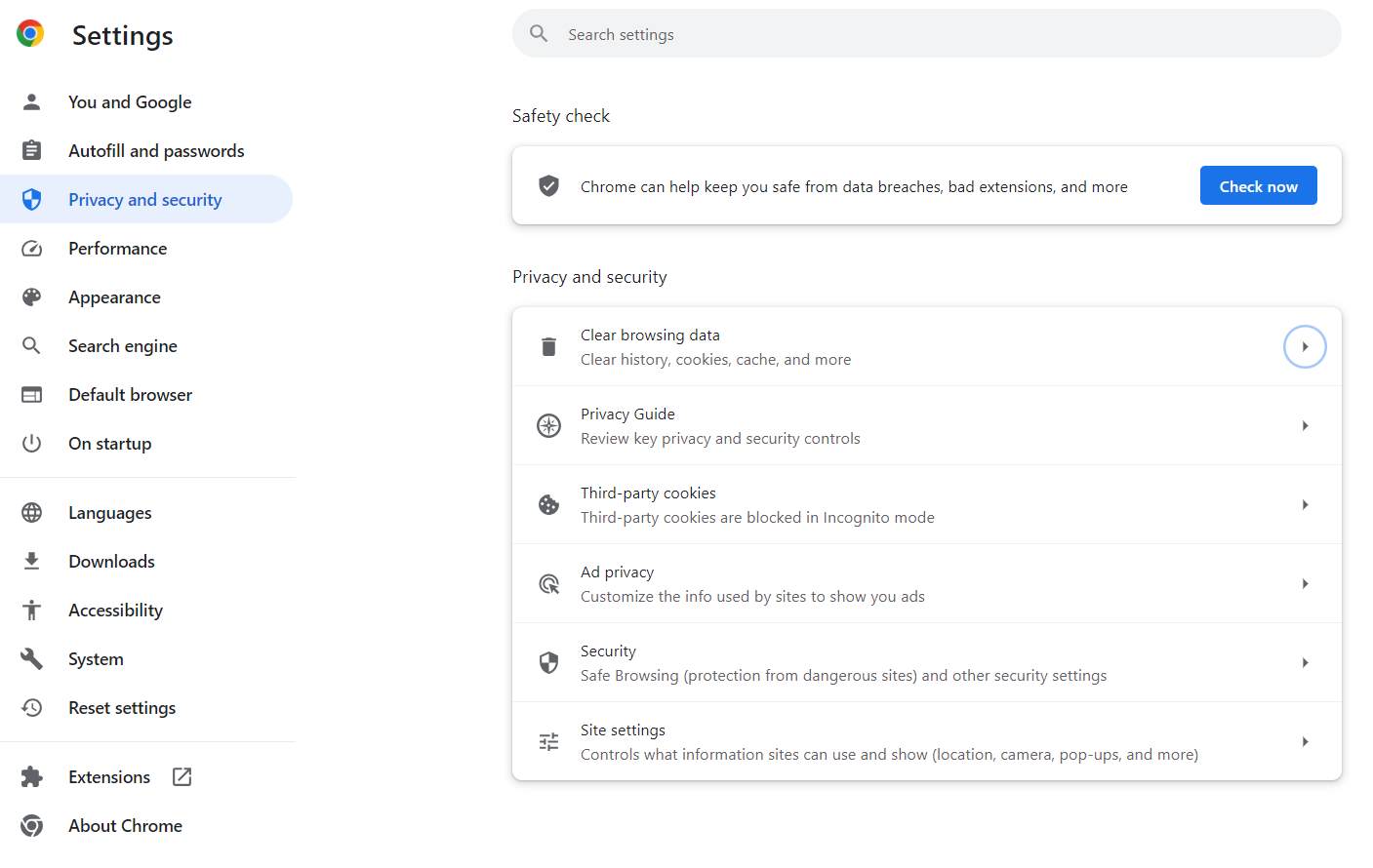The height and width of the screenshot is (868, 1373).
Task: Click the palette icon for Appearance
Action: [31, 296]
